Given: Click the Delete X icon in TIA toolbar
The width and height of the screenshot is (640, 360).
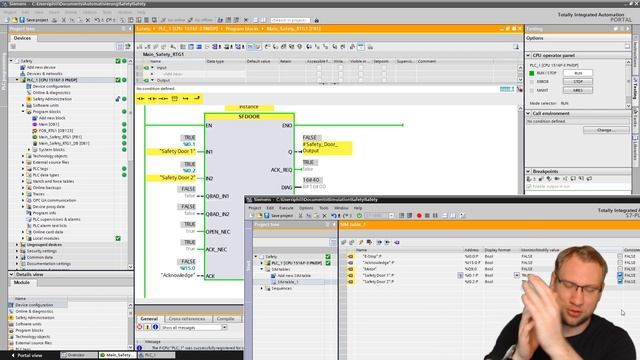Looking at the screenshot, I should pos(88,20).
